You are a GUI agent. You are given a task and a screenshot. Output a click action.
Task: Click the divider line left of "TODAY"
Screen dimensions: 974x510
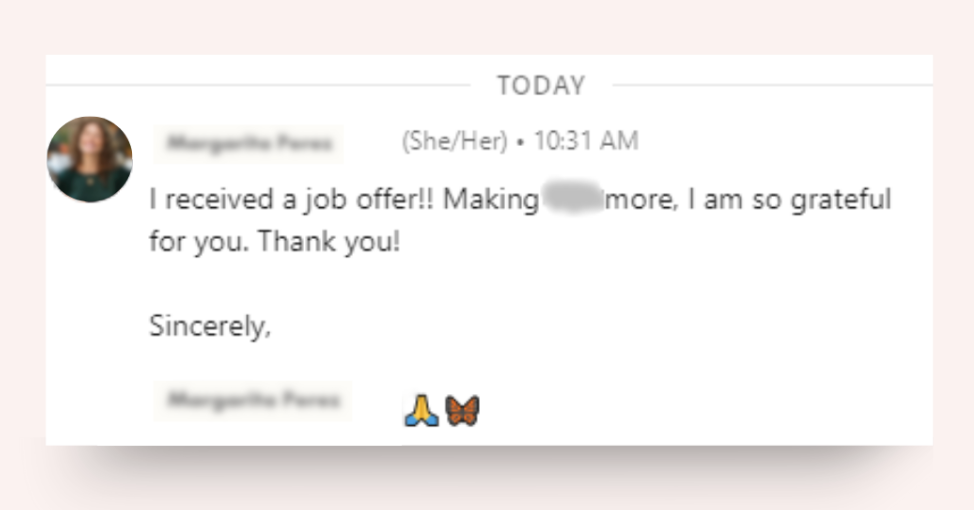(258, 86)
